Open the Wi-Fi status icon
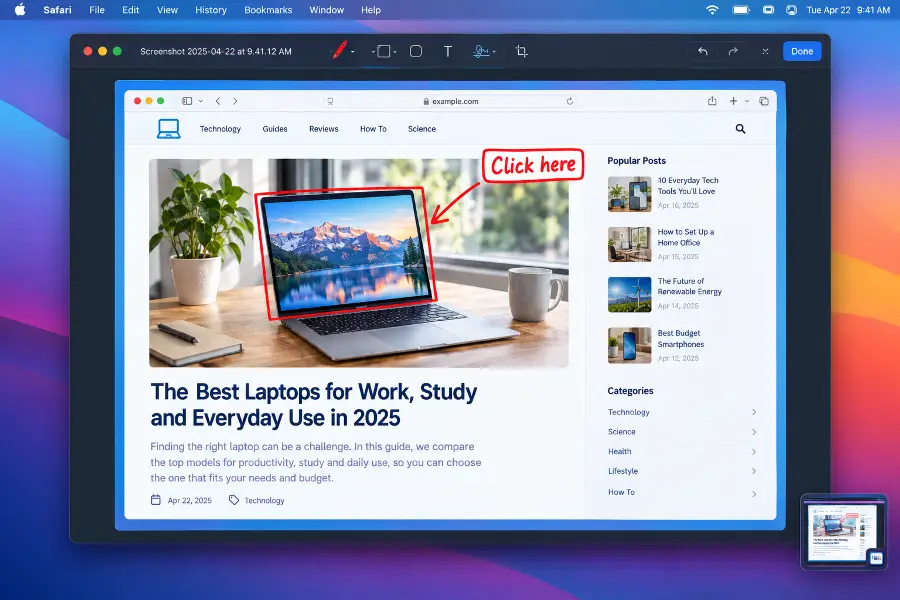 pos(712,10)
